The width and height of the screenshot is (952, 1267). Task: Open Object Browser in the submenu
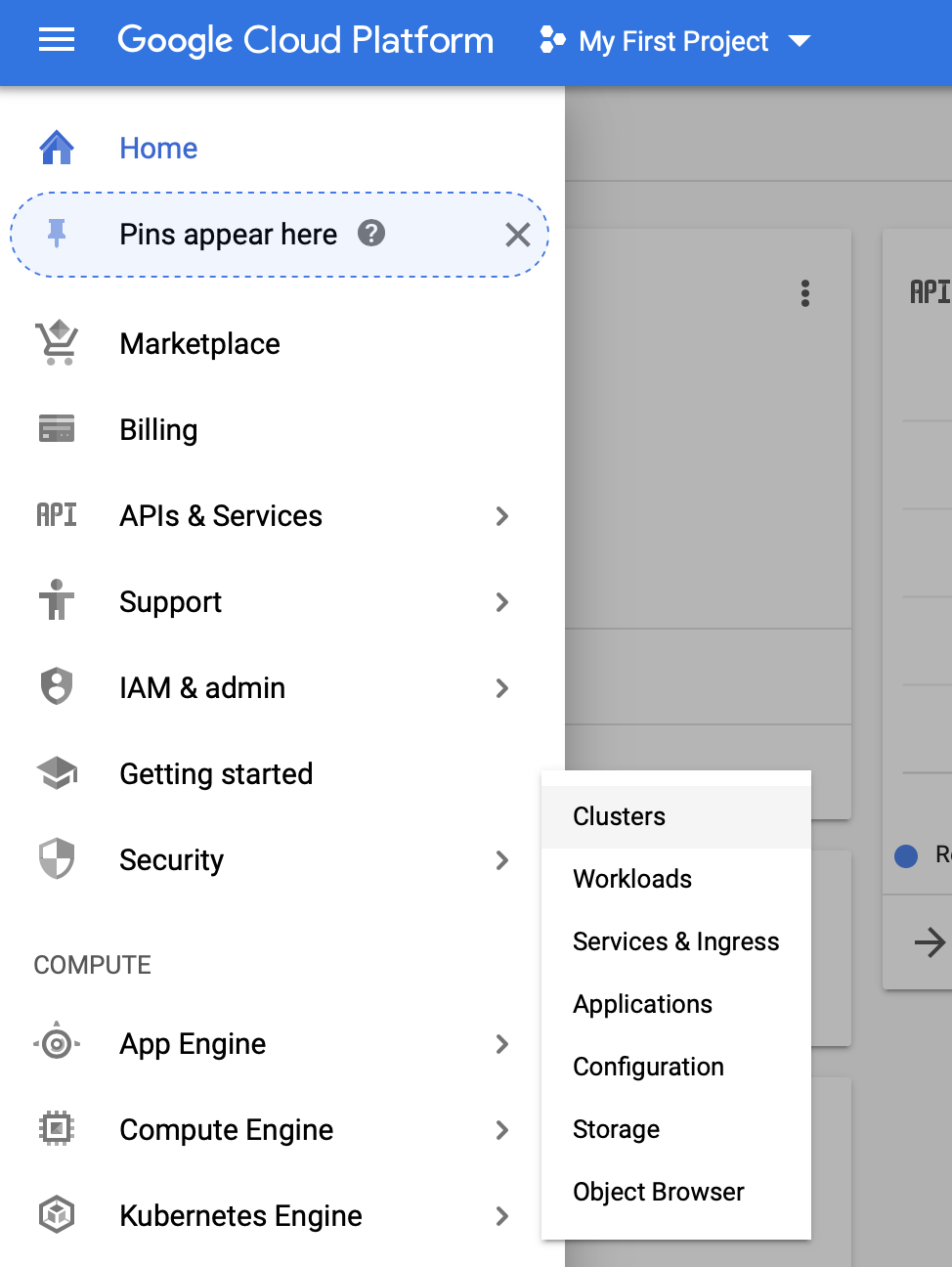pos(676,1192)
